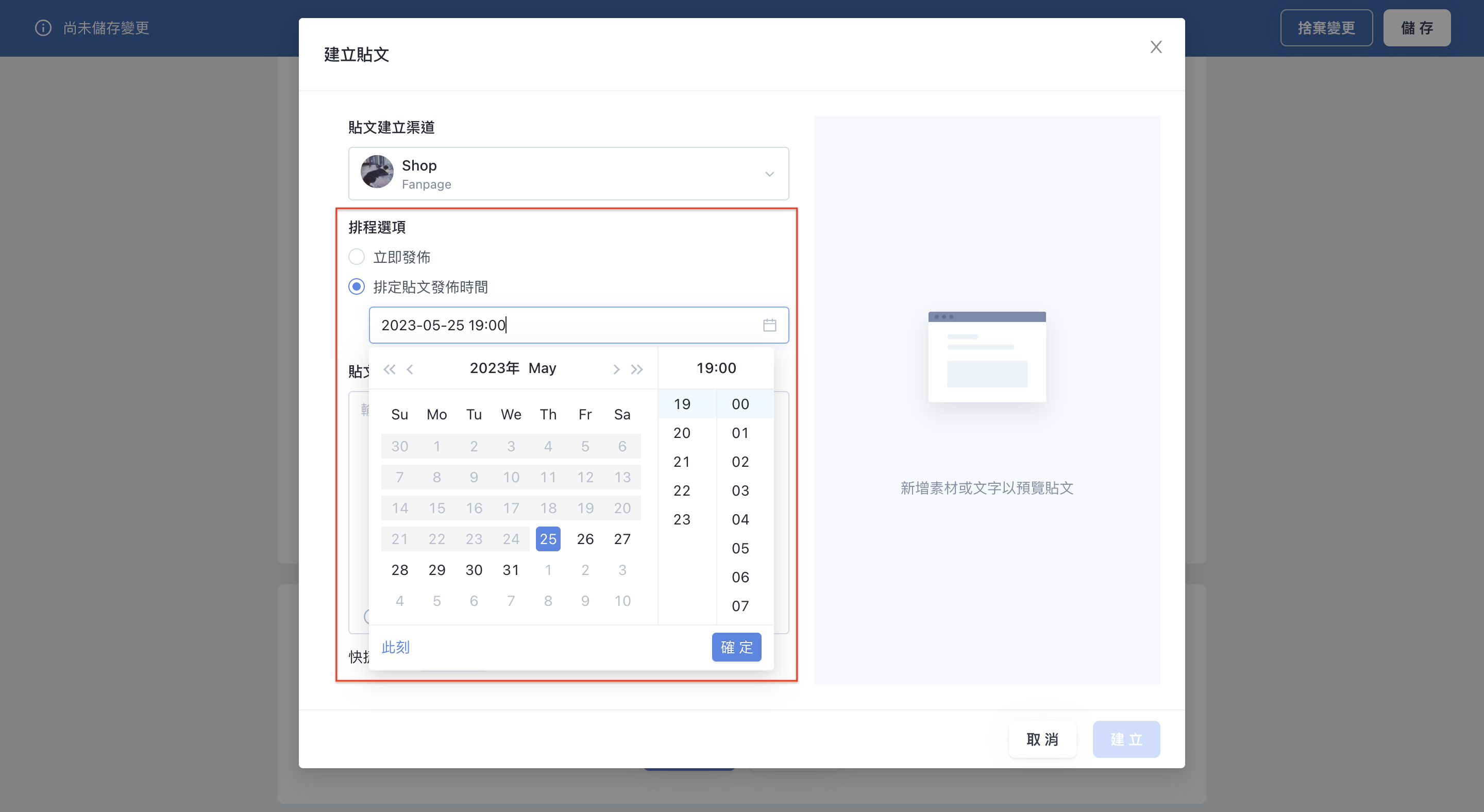Viewport: 1484px width, 812px height.
Task: Click the 2023年 year selector in calendar header
Action: (x=494, y=368)
